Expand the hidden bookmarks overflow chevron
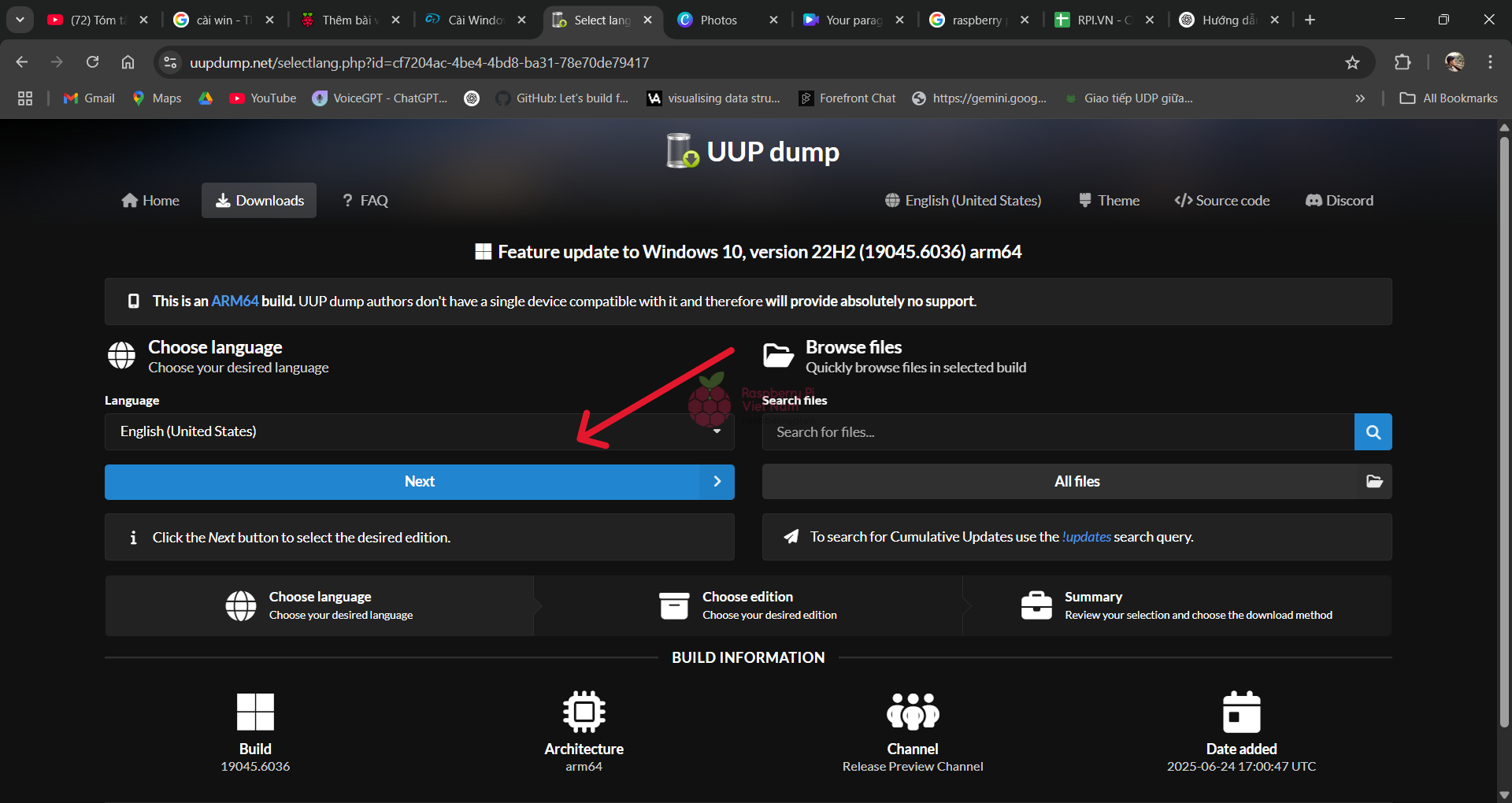The width and height of the screenshot is (1512, 803). (x=1360, y=98)
